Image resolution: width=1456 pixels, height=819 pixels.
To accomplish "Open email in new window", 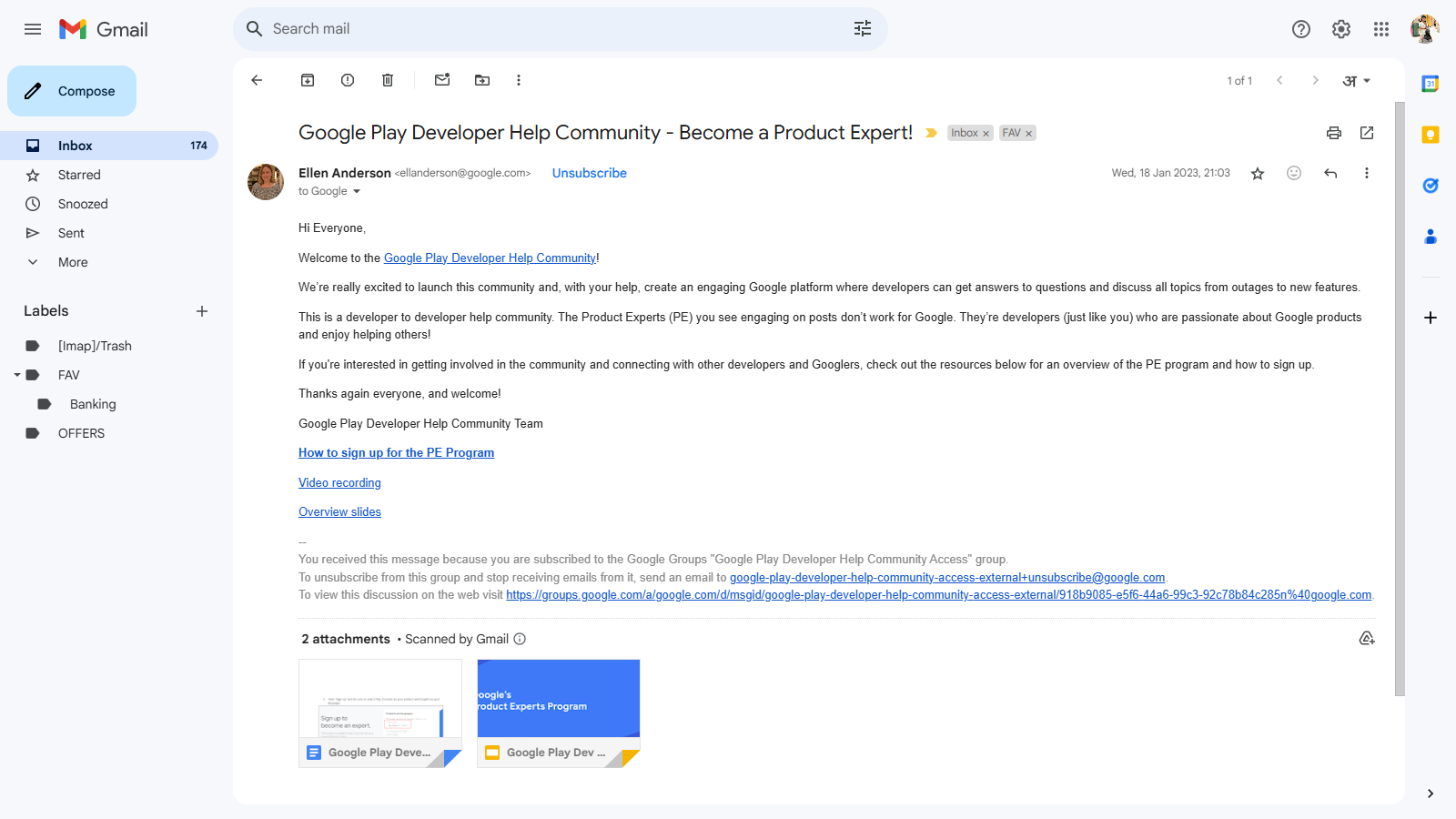I will [1367, 133].
